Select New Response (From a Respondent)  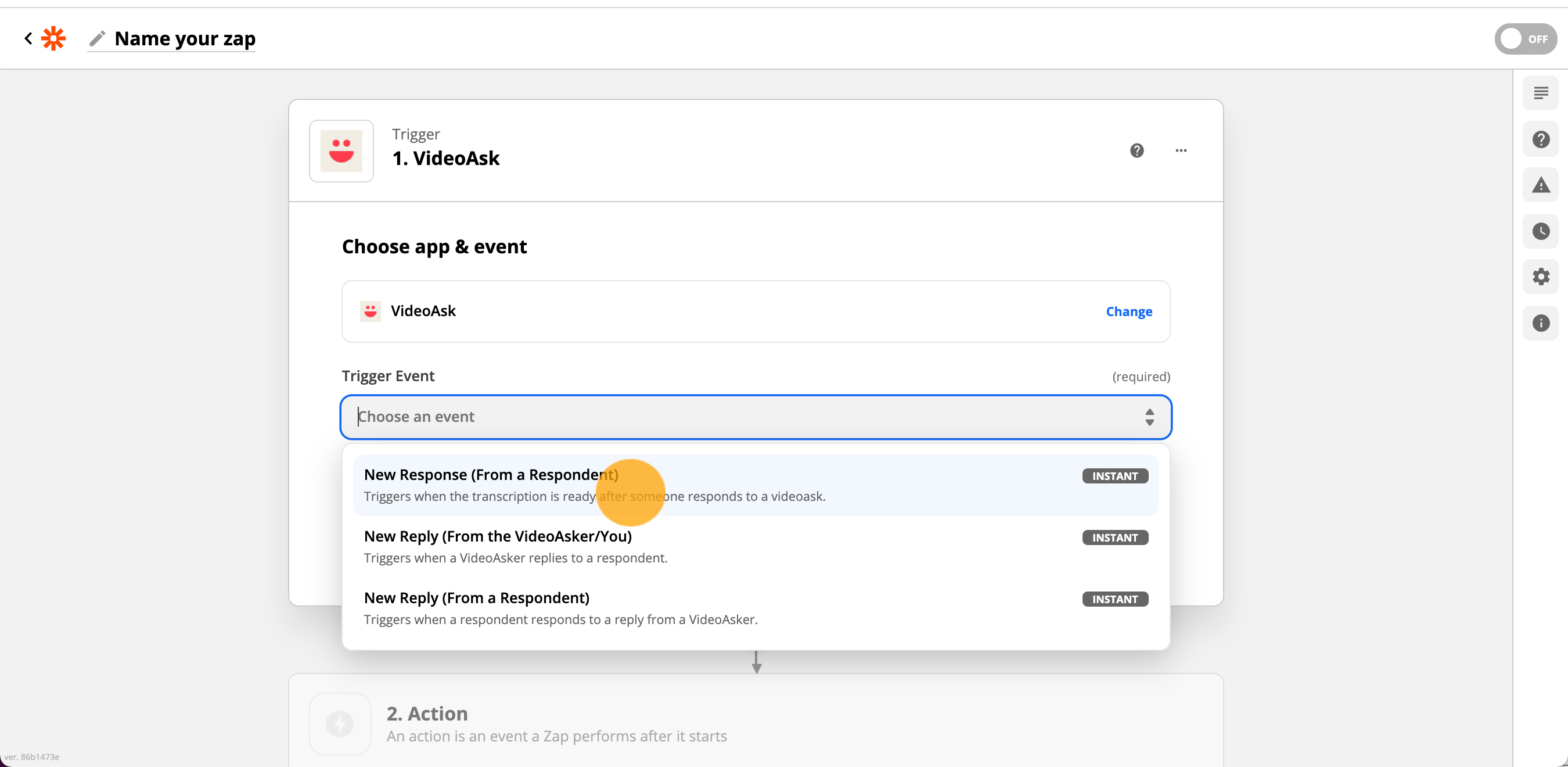pyautogui.click(x=756, y=485)
